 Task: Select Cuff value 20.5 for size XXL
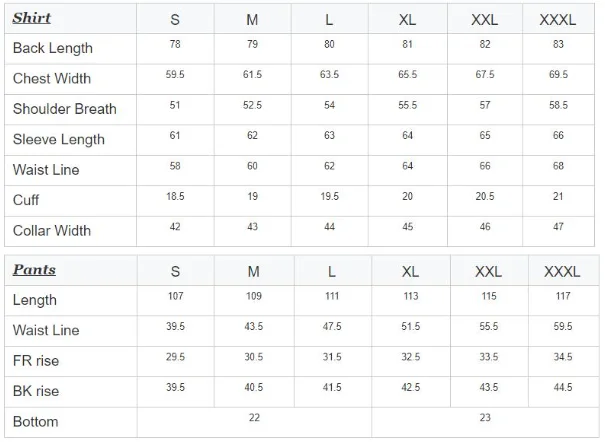[x=485, y=196]
